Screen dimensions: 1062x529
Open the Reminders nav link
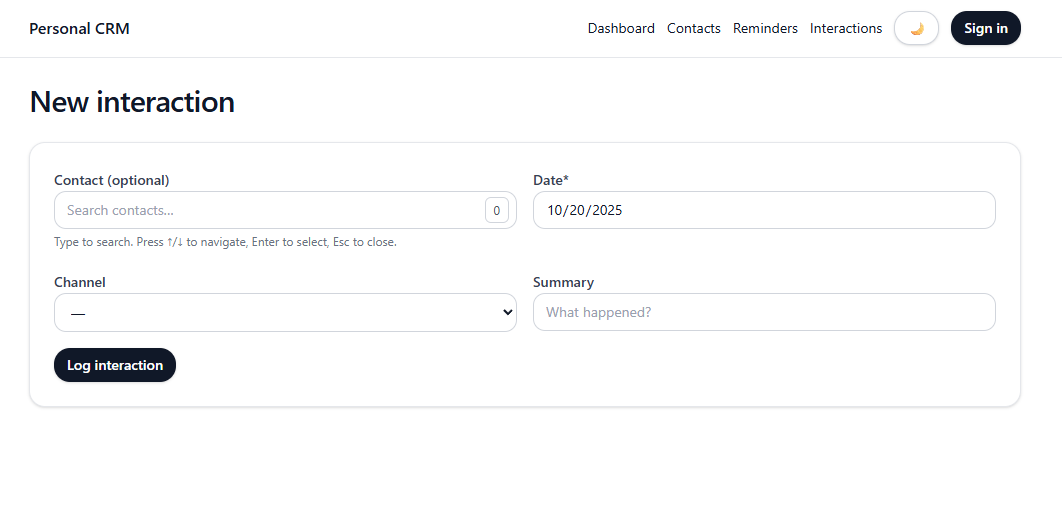(765, 28)
